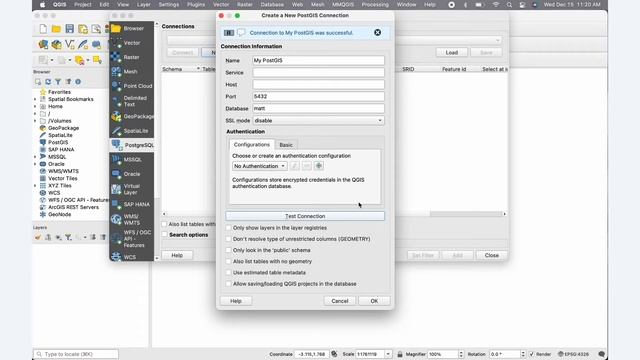Screen dimensions: 640x360
Task: Select the Point Cloud source type
Action: click(x=132, y=86)
